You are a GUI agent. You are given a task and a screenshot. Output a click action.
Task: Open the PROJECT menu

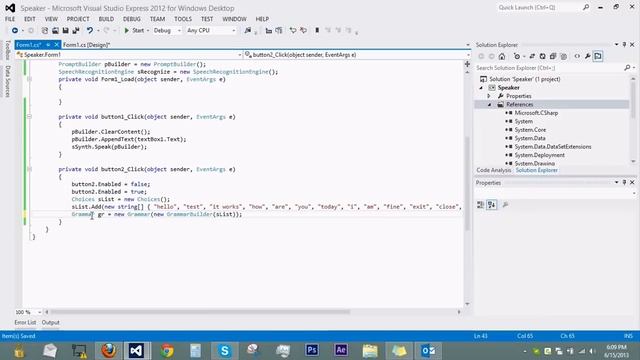(78, 19)
